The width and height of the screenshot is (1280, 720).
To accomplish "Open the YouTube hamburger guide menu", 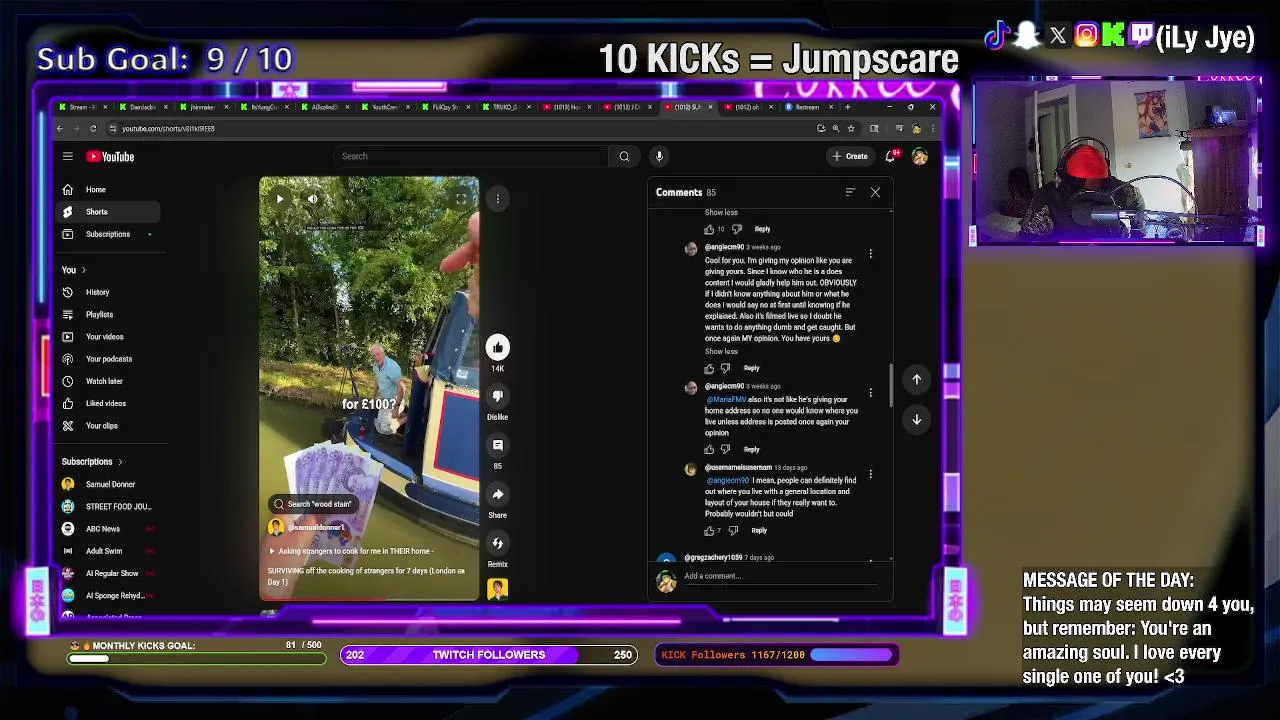I will [67, 156].
